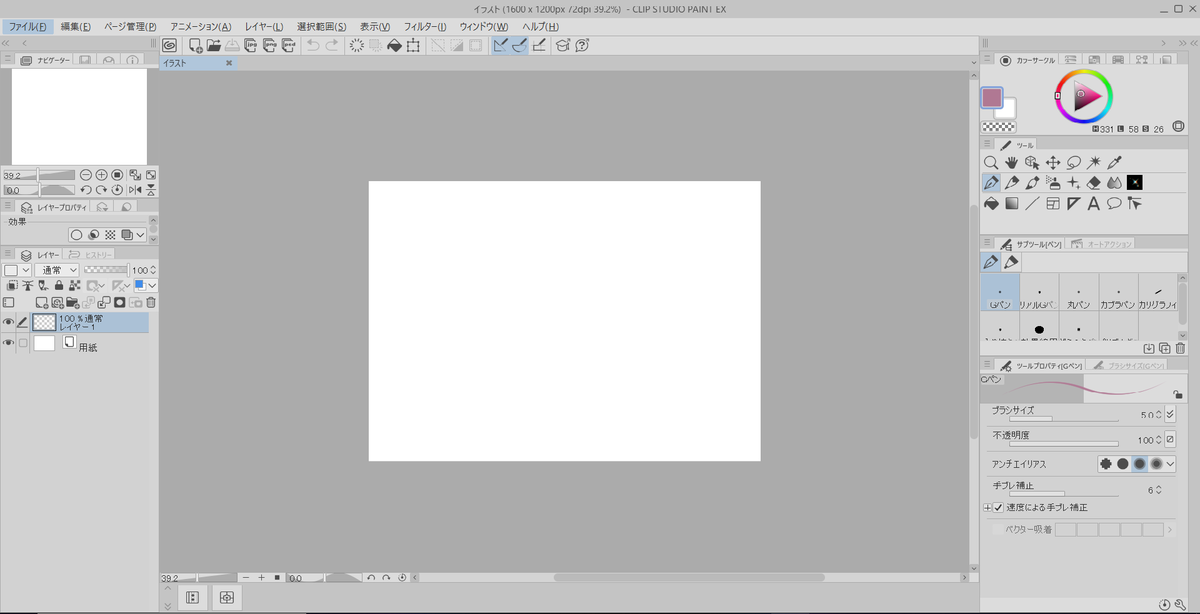Screen dimensions: 1200x614
Task: Hide レイヤー 1 with its eye icon
Action: [8, 322]
